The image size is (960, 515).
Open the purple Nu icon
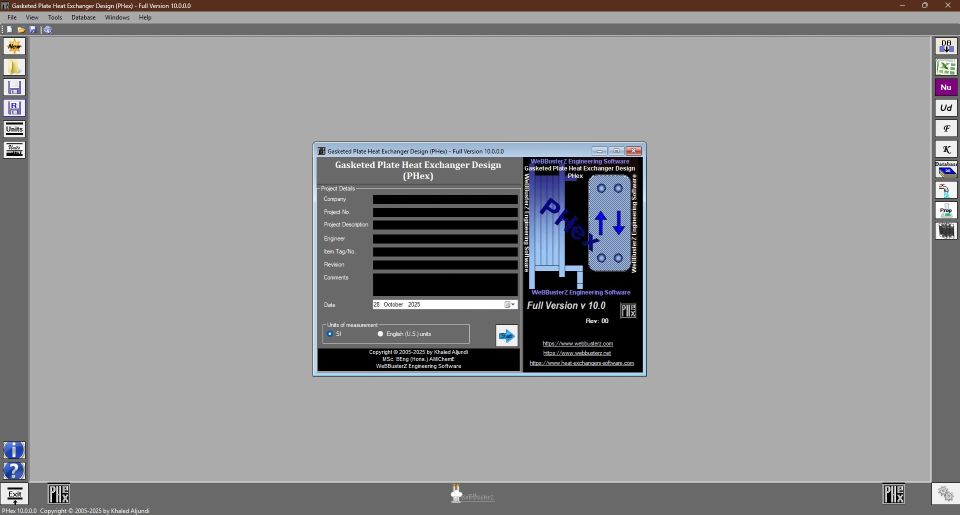pyautogui.click(x=946, y=88)
